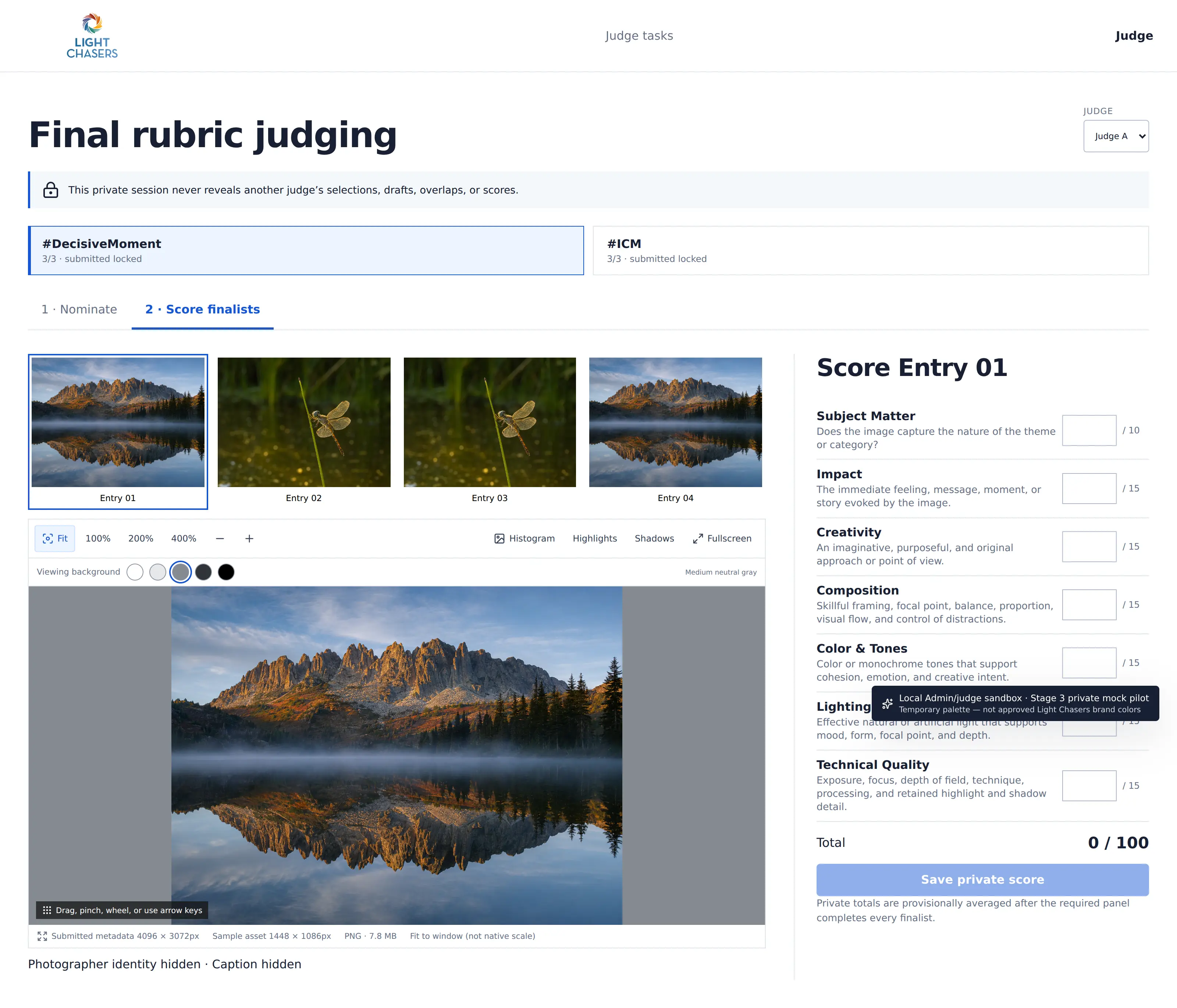Click the padlock icon in privacy notice
The image size is (1177, 1008).
coord(50,190)
